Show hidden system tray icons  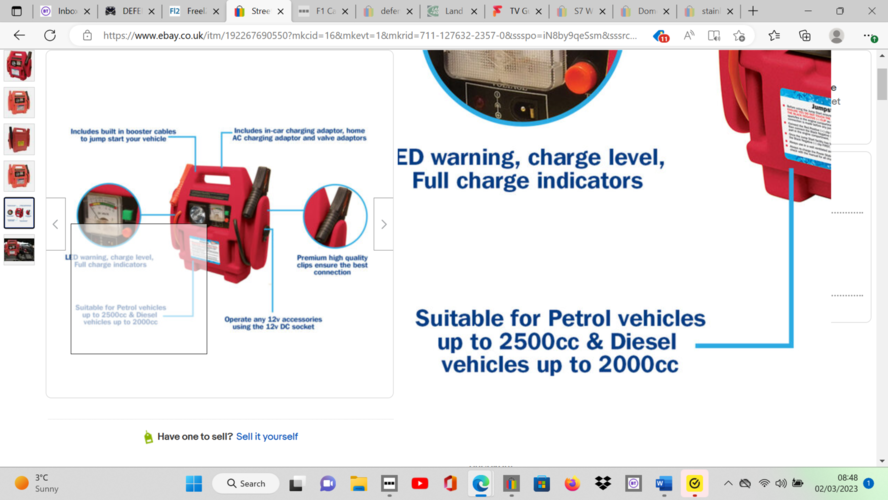(x=728, y=484)
